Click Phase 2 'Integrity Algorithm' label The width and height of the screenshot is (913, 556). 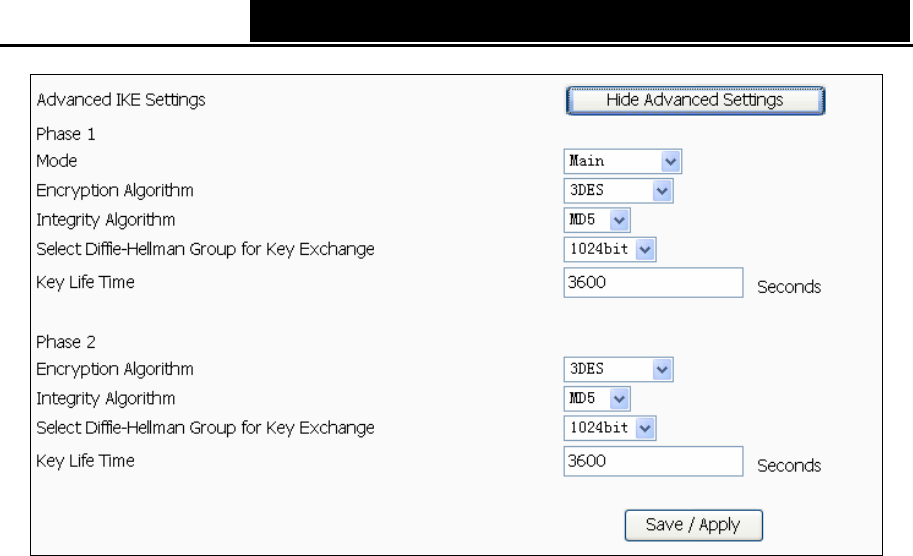coord(105,399)
